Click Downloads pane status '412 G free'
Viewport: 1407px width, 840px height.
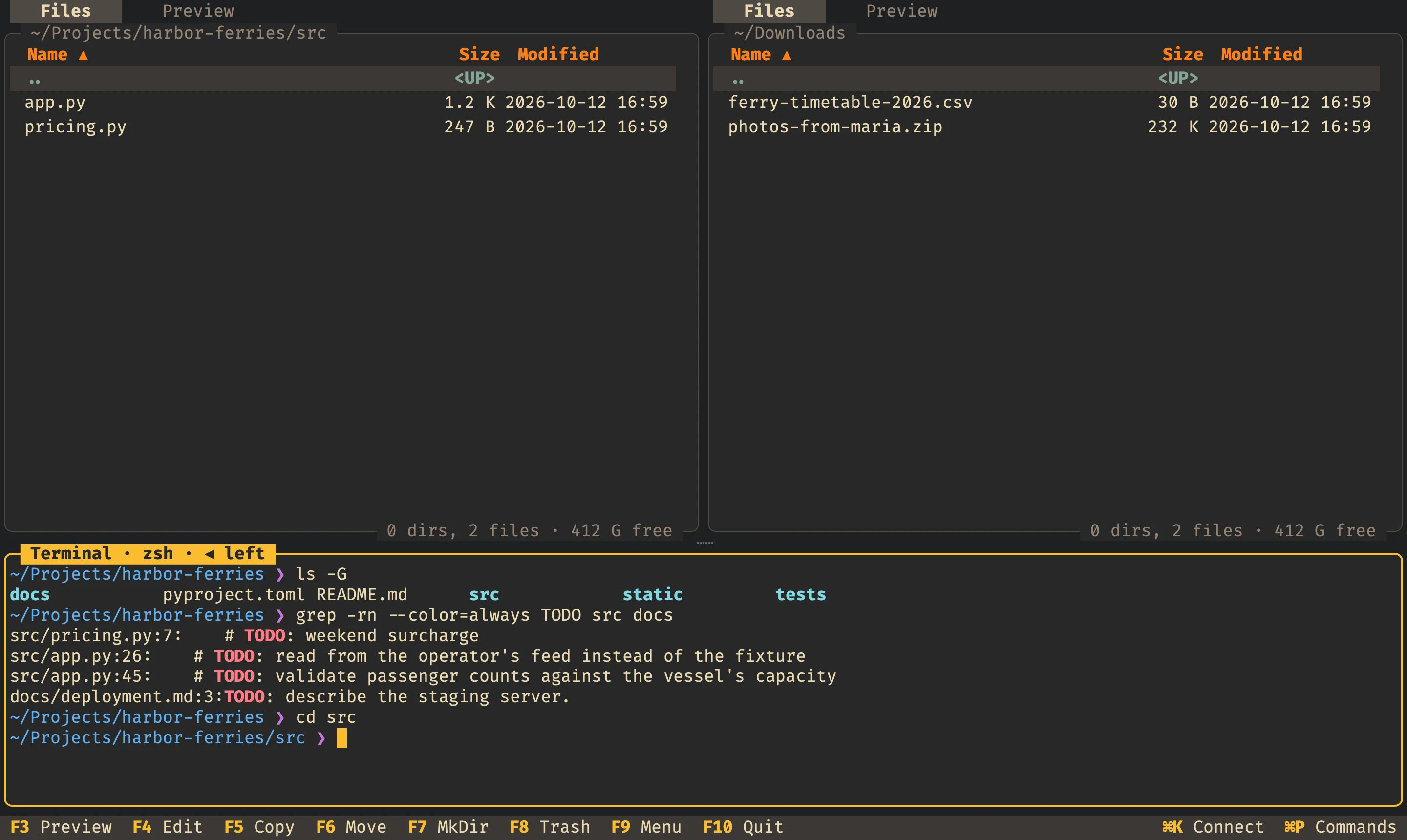pyautogui.click(x=1324, y=530)
